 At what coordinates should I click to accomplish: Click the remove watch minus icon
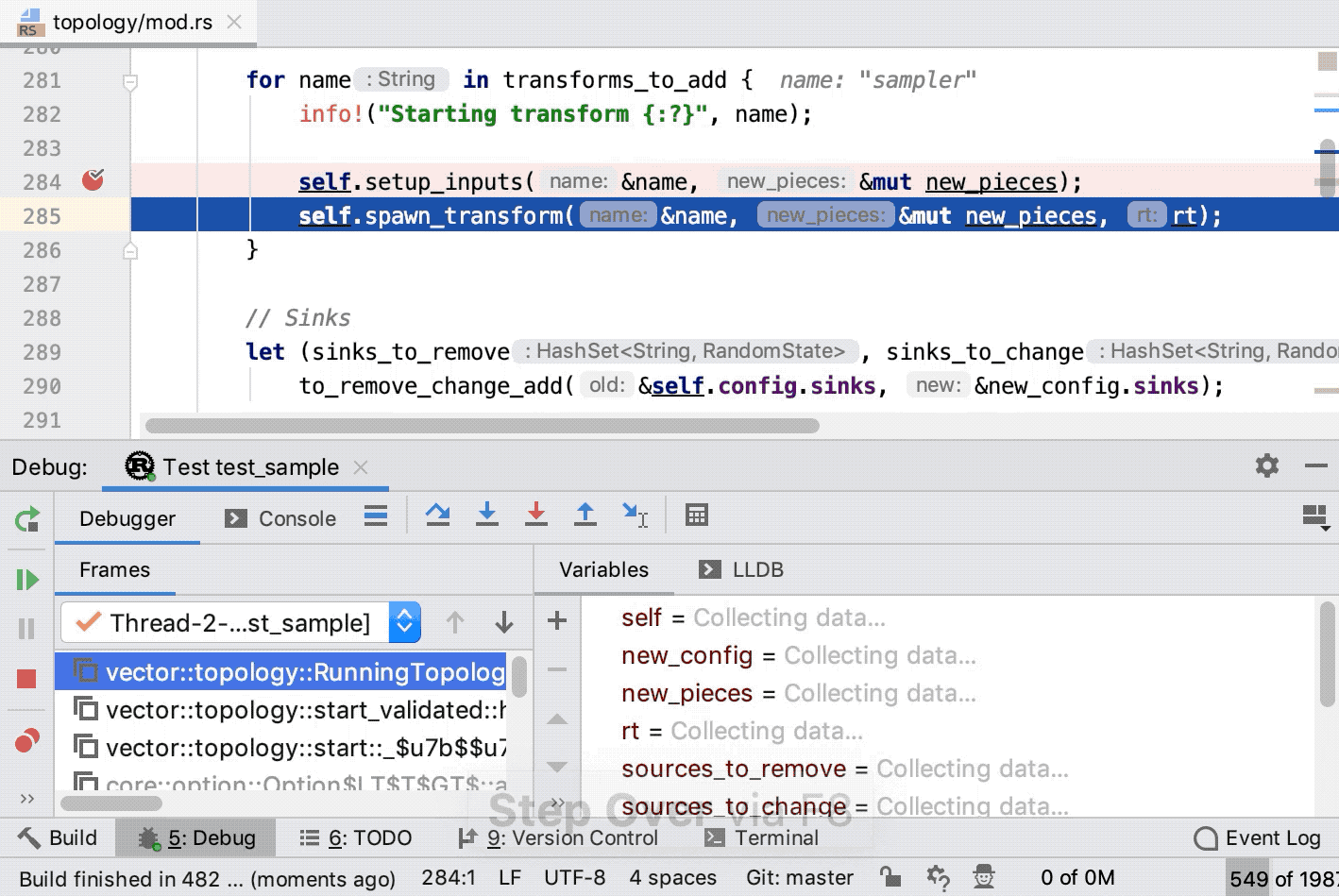[x=557, y=669]
